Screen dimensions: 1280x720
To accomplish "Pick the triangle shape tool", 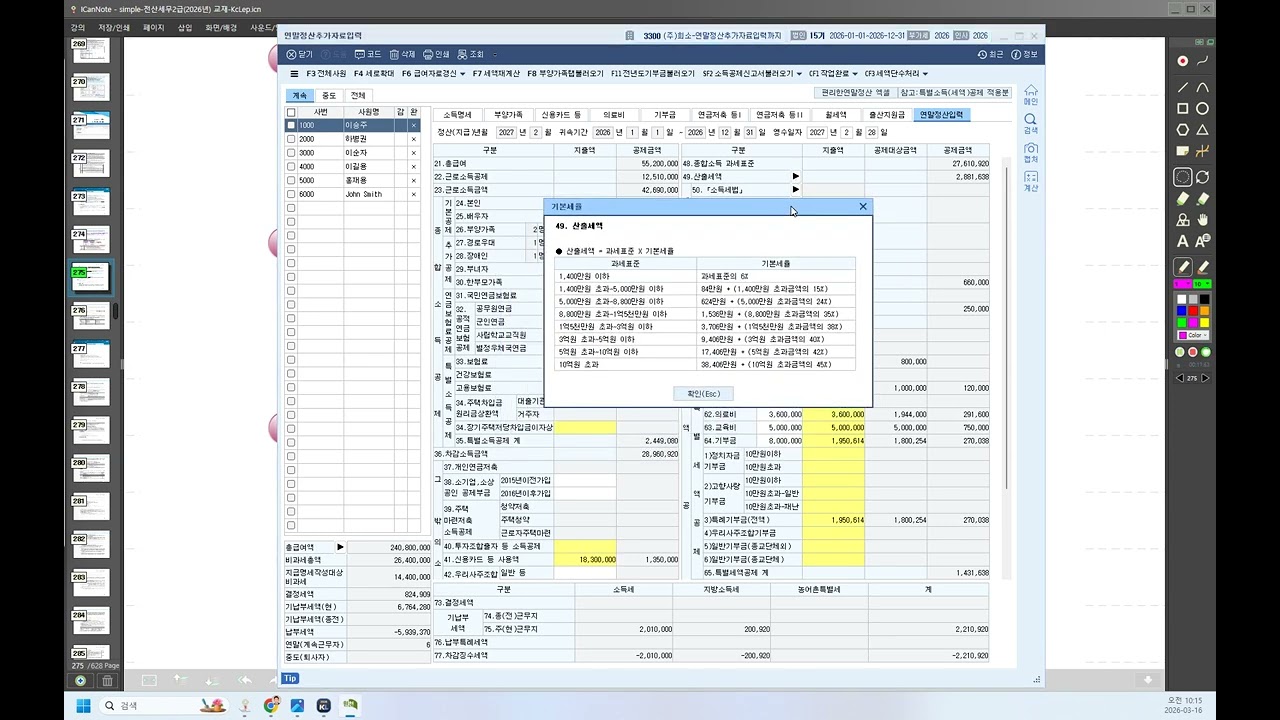I will tap(1203, 130).
